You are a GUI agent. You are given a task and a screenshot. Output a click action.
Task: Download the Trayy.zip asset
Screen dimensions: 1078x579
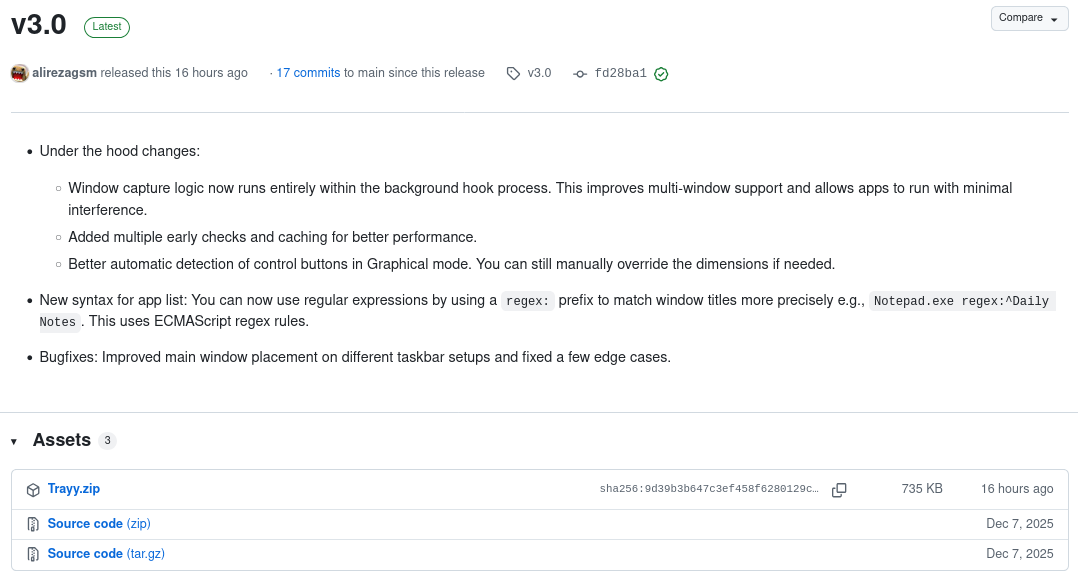pyautogui.click(x=74, y=489)
